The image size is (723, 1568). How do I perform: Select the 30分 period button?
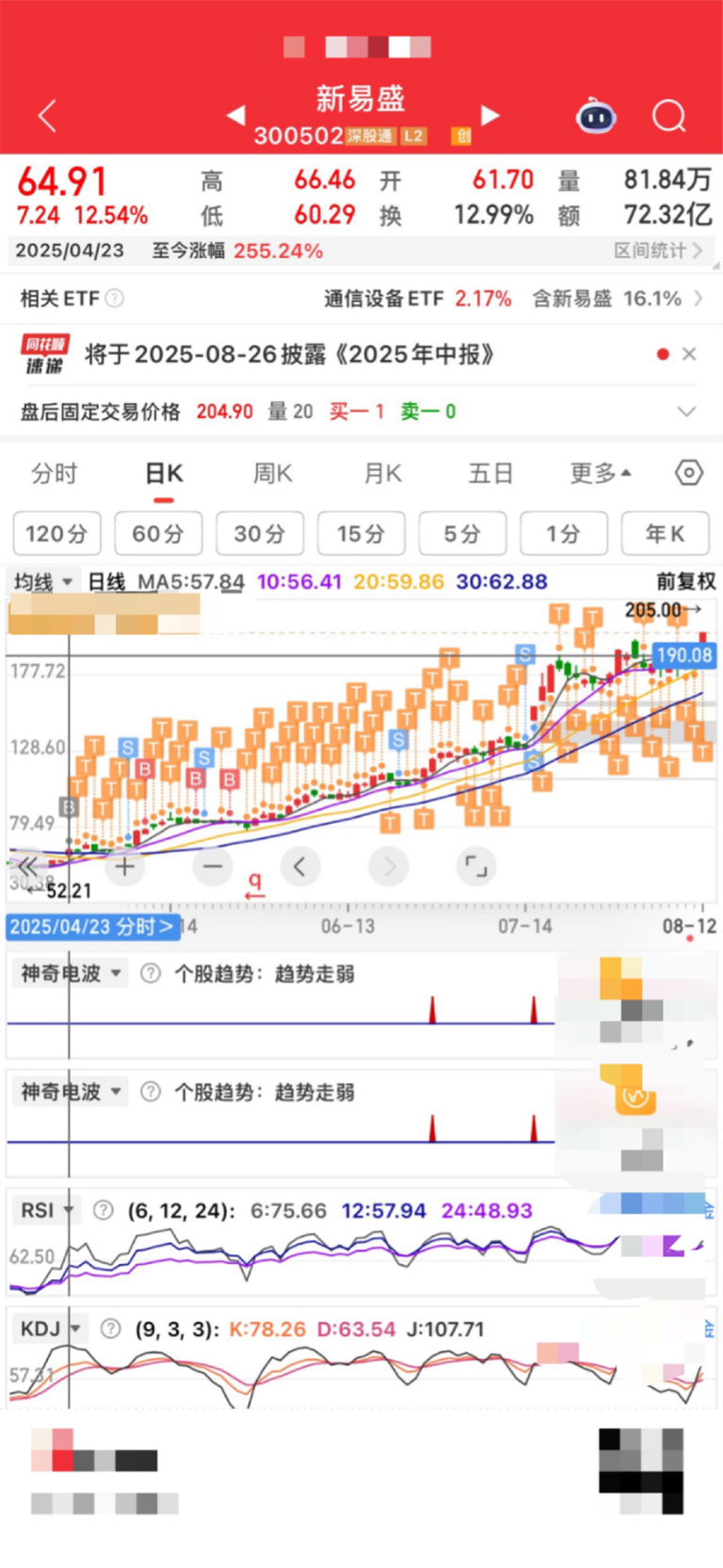pyautogui.click(x=260, y=534)
